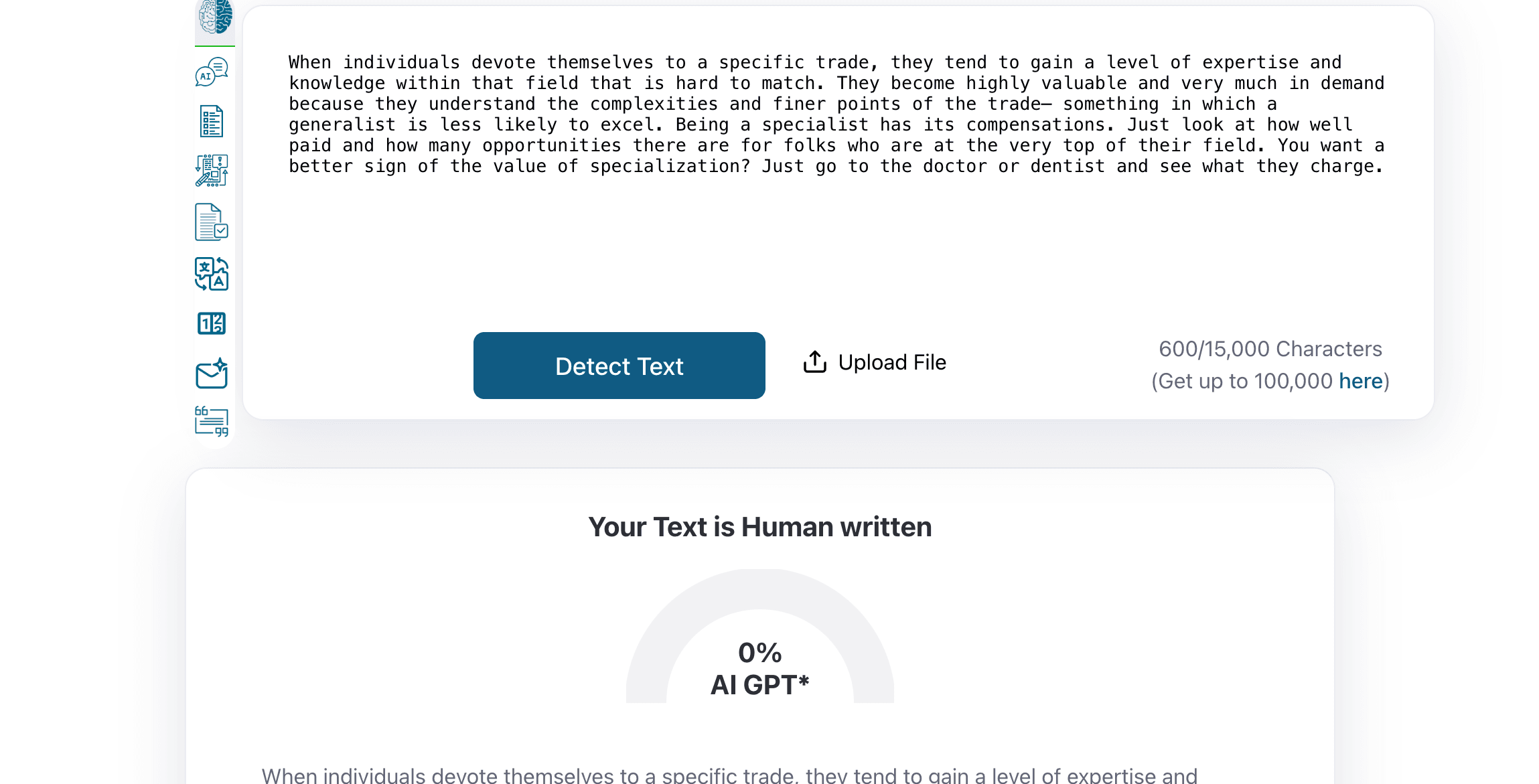This screenshot has width=1539, height=784.
Task: Choose Upload File option
Action: tap(875, 362)
